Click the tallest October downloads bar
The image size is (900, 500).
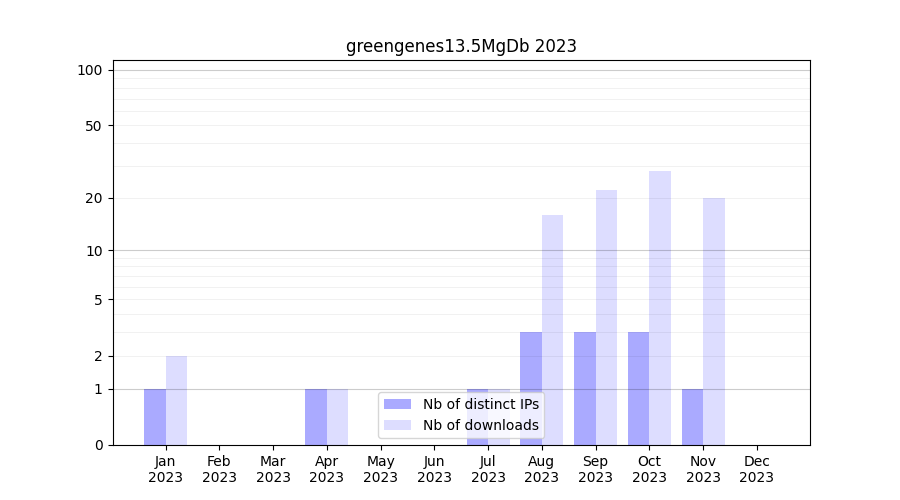click(660, 308)
